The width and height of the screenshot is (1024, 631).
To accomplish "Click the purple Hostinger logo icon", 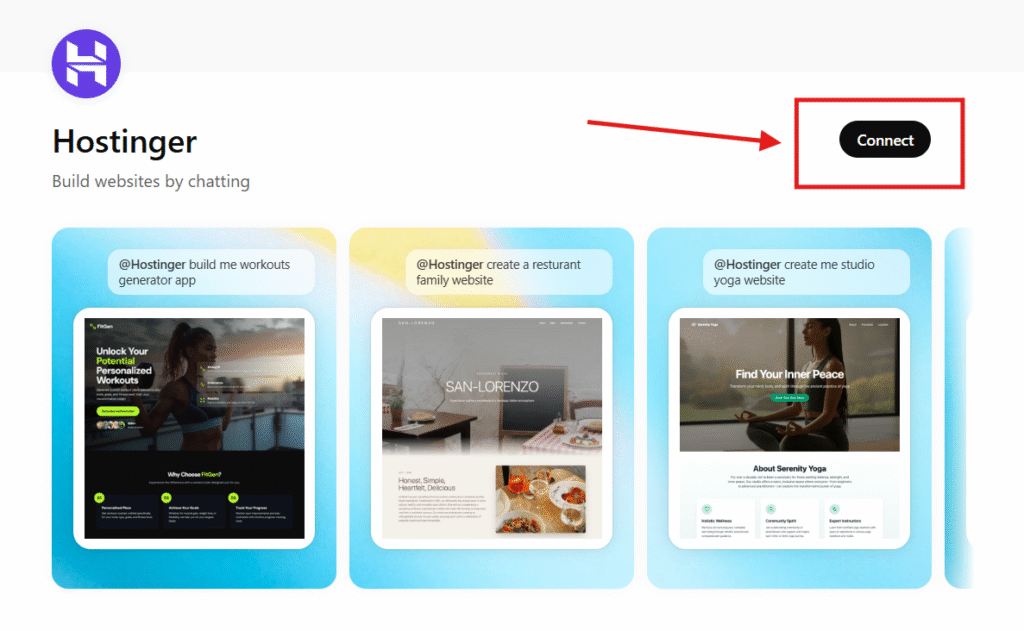I will (86, 63).
